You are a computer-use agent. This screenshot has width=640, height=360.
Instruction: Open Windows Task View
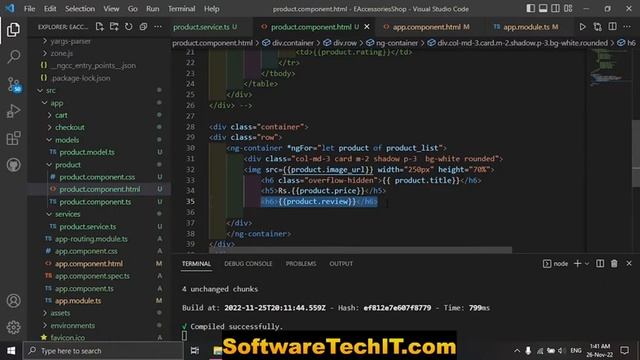(x=195, y=351)
